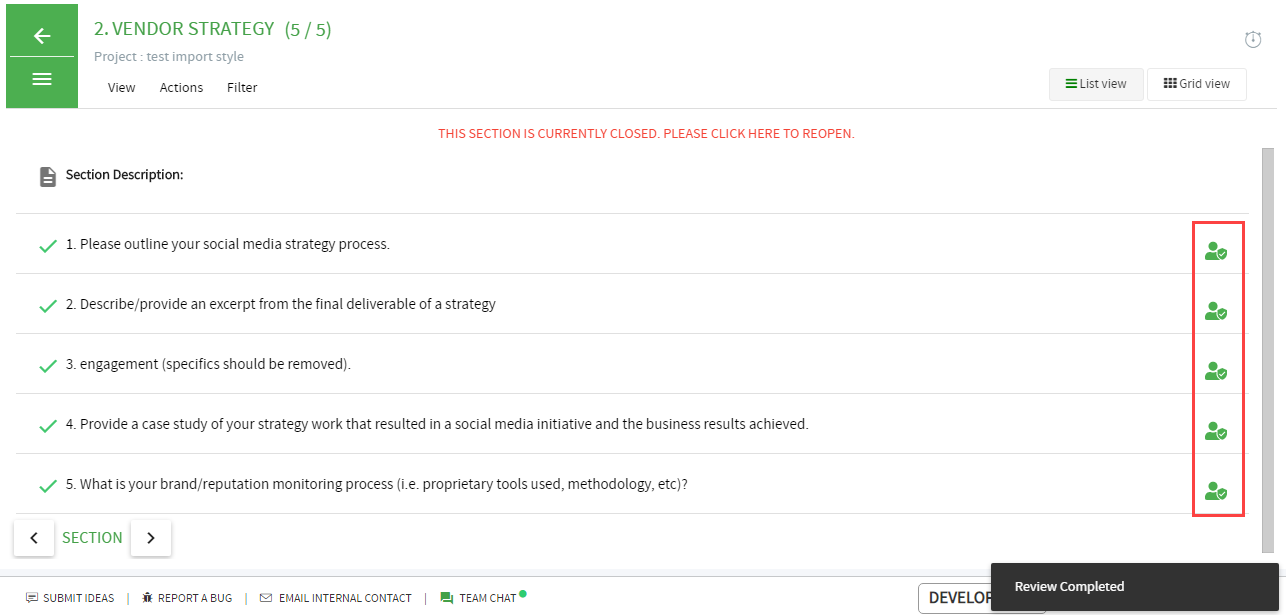The height and width of the screenshot is (615, 1286).
Task: Click reviewer icon for question 3
Action: [x=1216, y=372]
